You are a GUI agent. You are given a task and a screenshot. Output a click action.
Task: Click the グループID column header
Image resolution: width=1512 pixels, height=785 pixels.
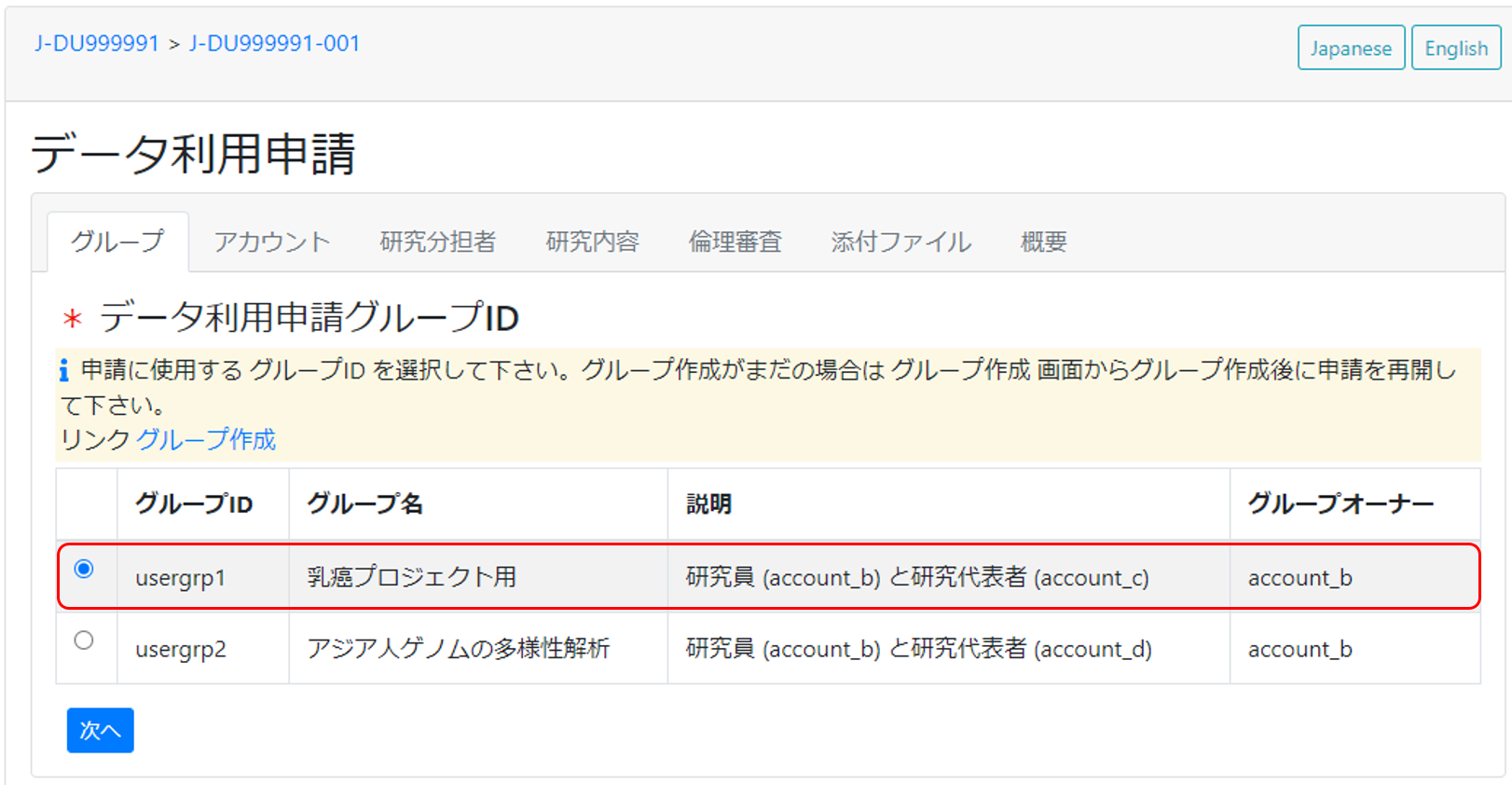click(194, 504)
